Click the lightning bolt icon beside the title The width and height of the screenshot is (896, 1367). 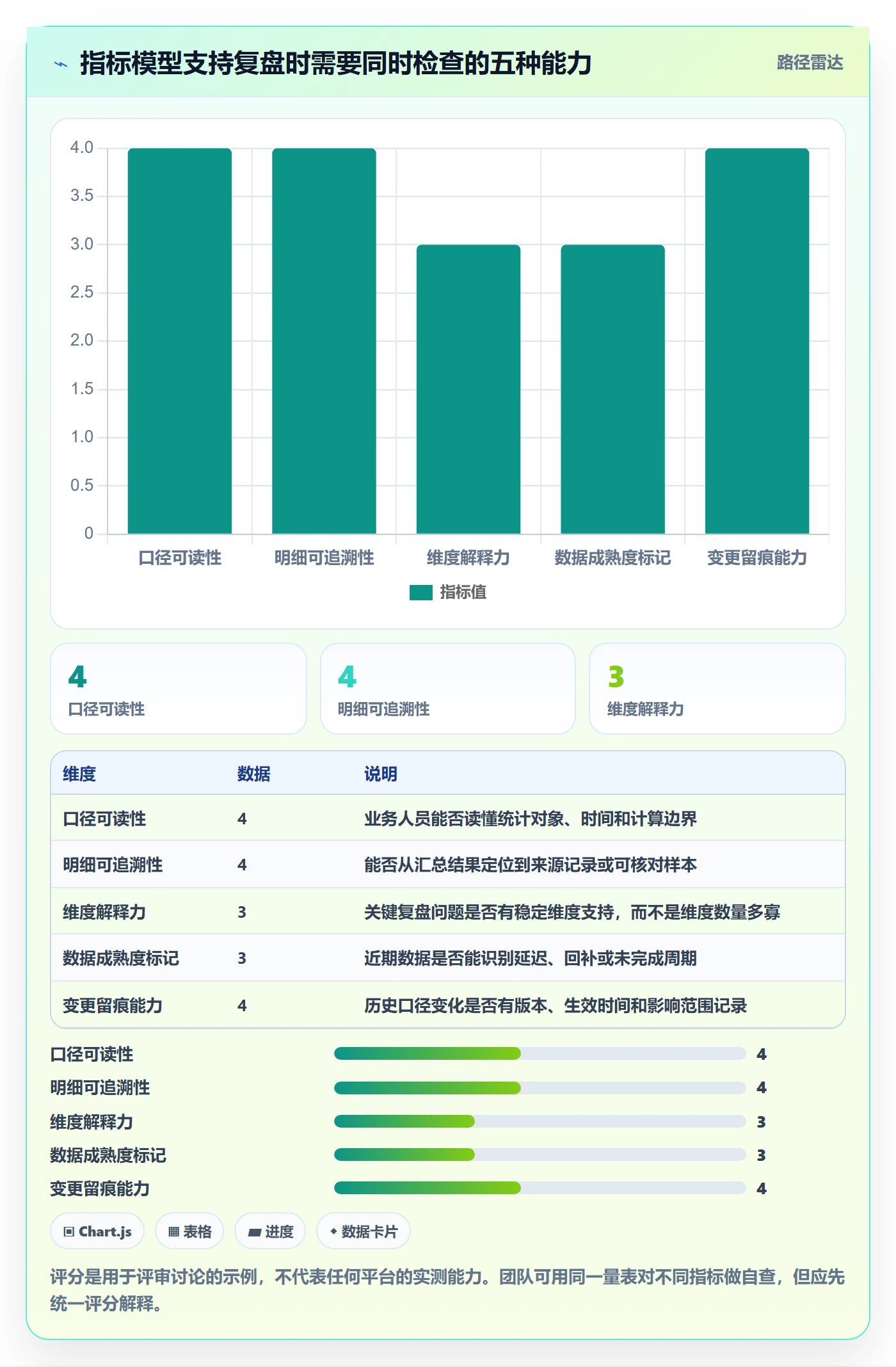click(x=61, y=64)
